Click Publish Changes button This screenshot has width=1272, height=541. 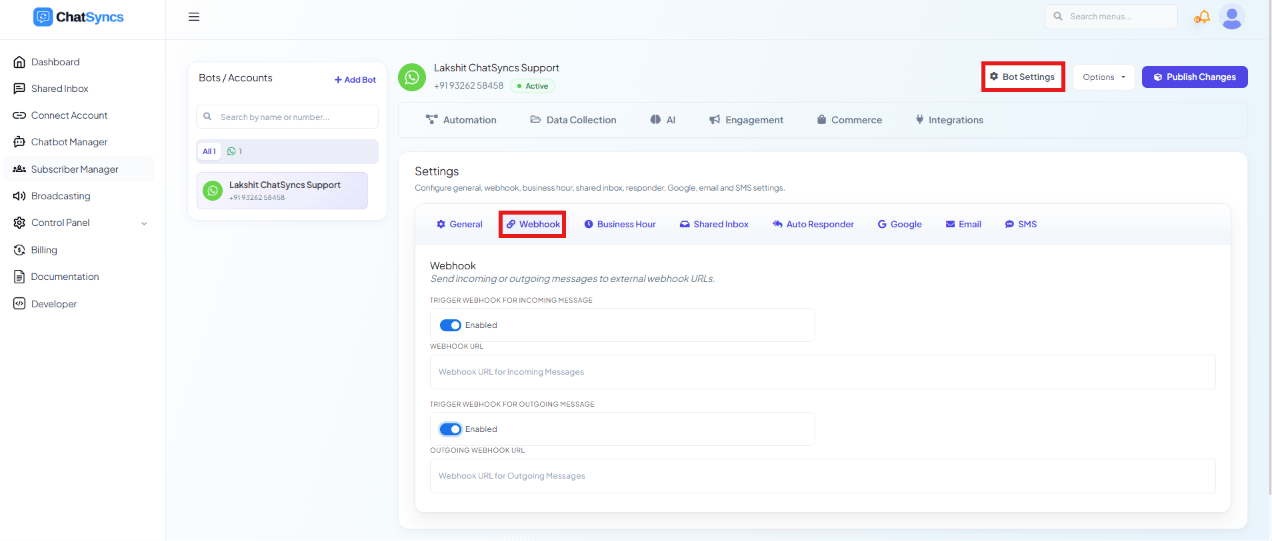pyautogui.click(x=1194, y=77)
